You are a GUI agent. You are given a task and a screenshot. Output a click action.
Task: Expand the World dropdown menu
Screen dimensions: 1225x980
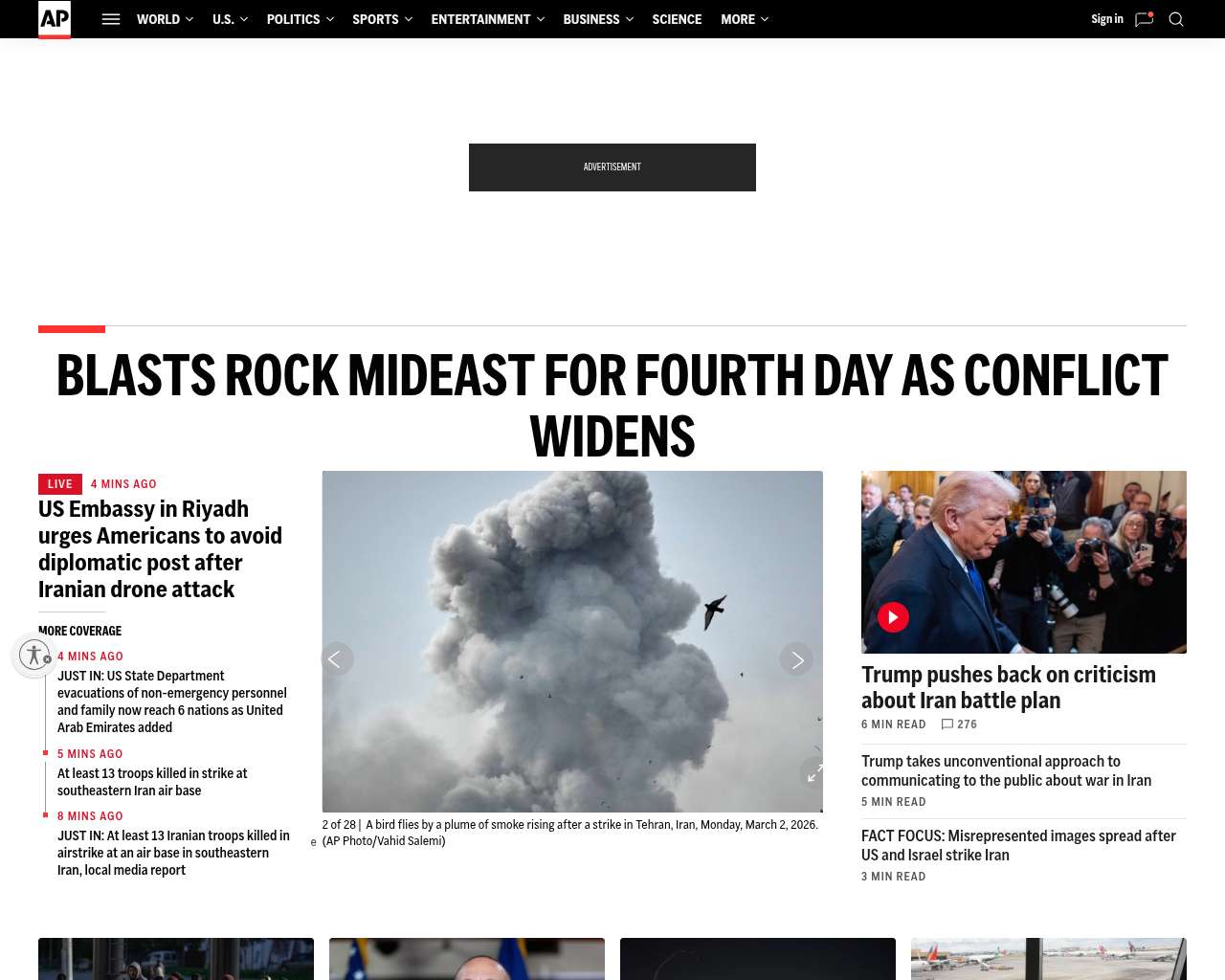[165, 19]
